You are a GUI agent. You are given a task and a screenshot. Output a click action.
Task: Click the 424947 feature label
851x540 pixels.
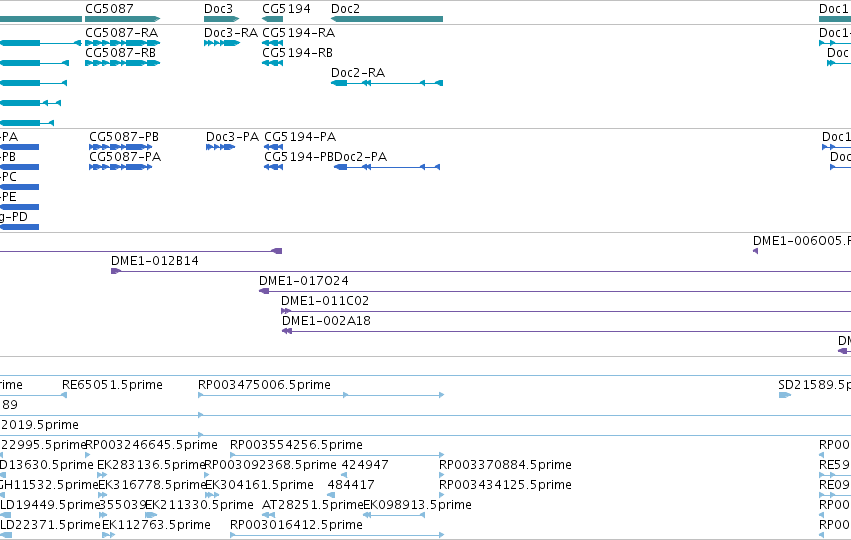[x=365, y=465]
